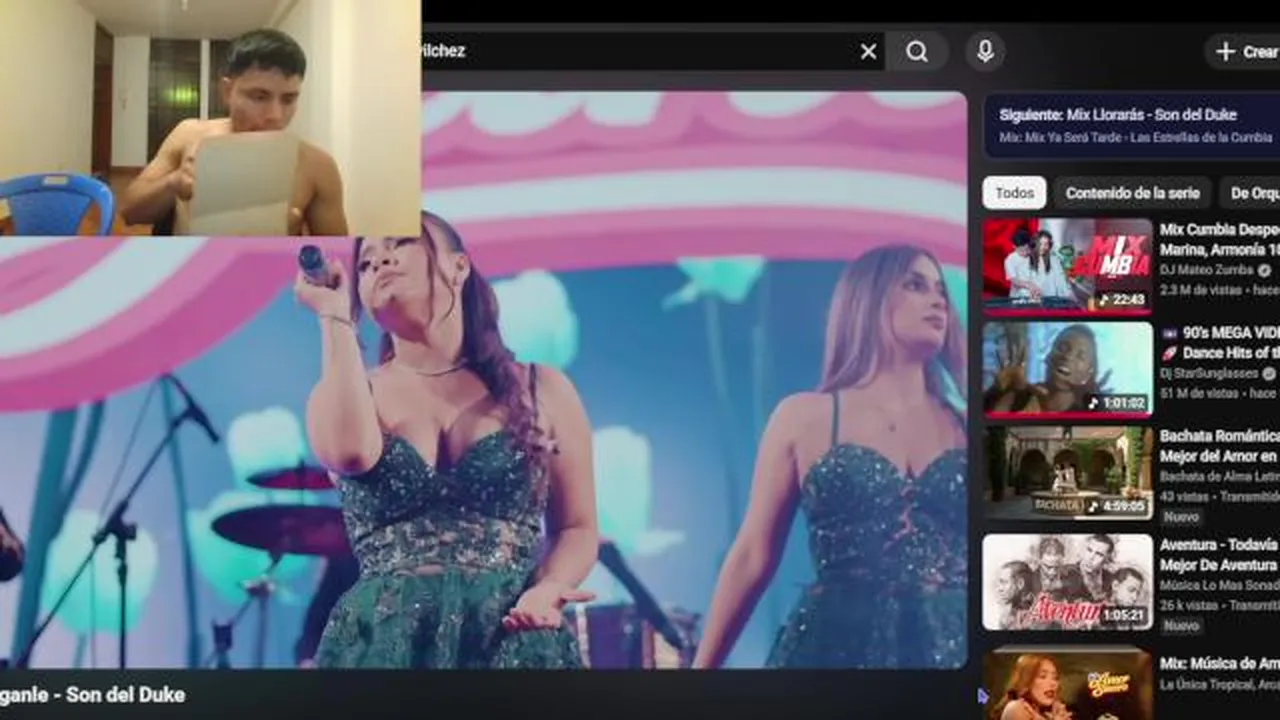Open the Crear menu button
The image size is (1280, 720).
(1243, 52)
